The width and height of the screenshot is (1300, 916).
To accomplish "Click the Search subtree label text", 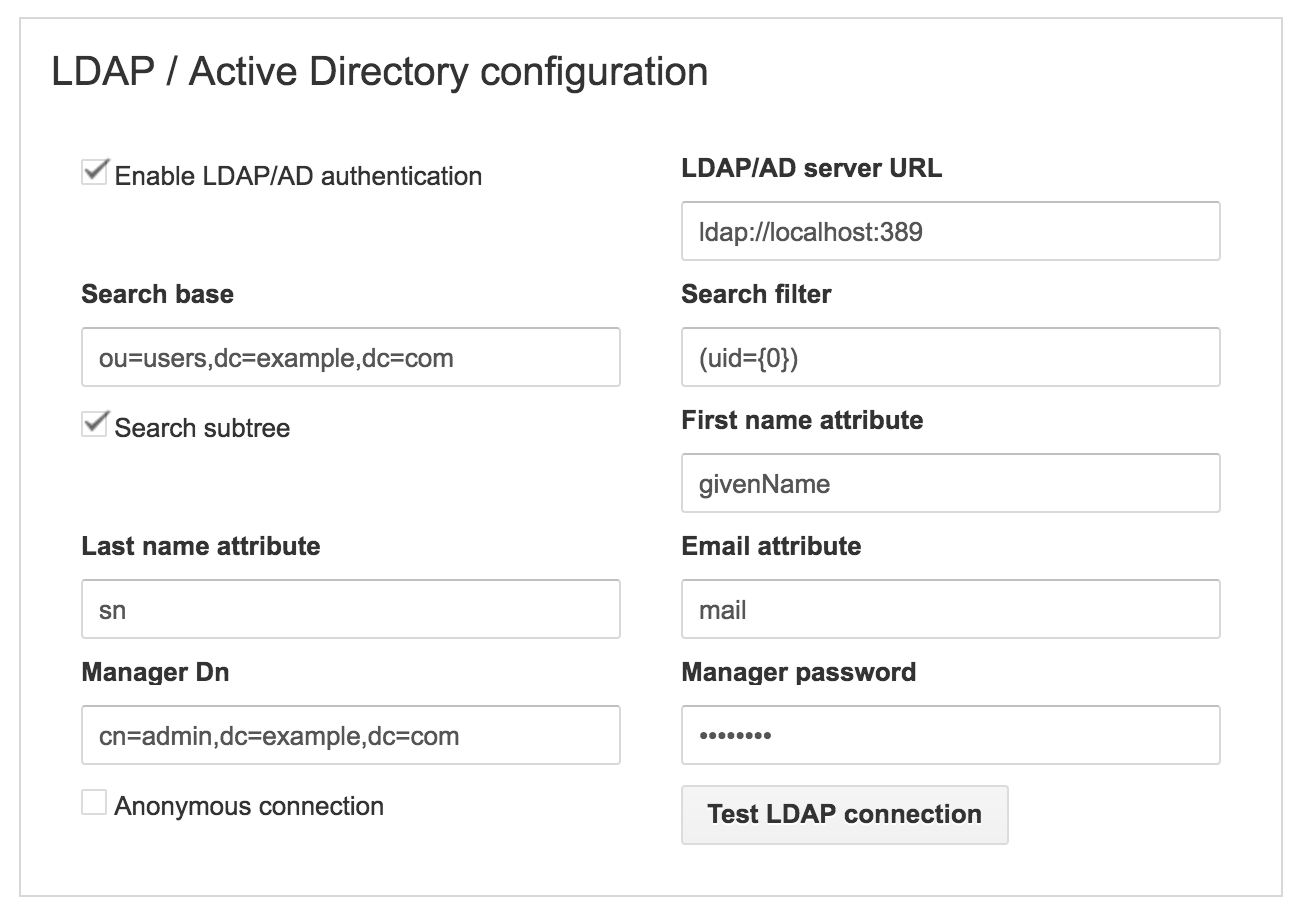I will [x=202, y=428].
